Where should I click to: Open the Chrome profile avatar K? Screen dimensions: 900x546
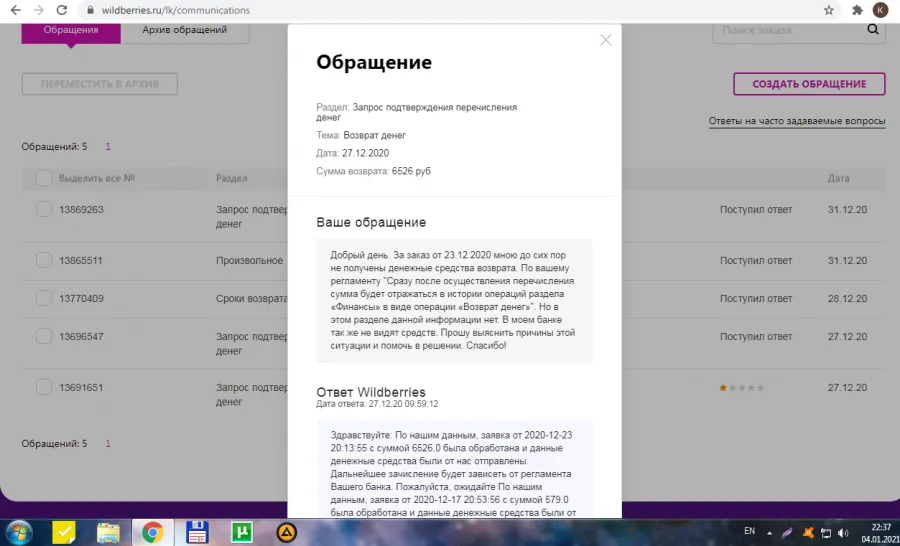point(880,10)
